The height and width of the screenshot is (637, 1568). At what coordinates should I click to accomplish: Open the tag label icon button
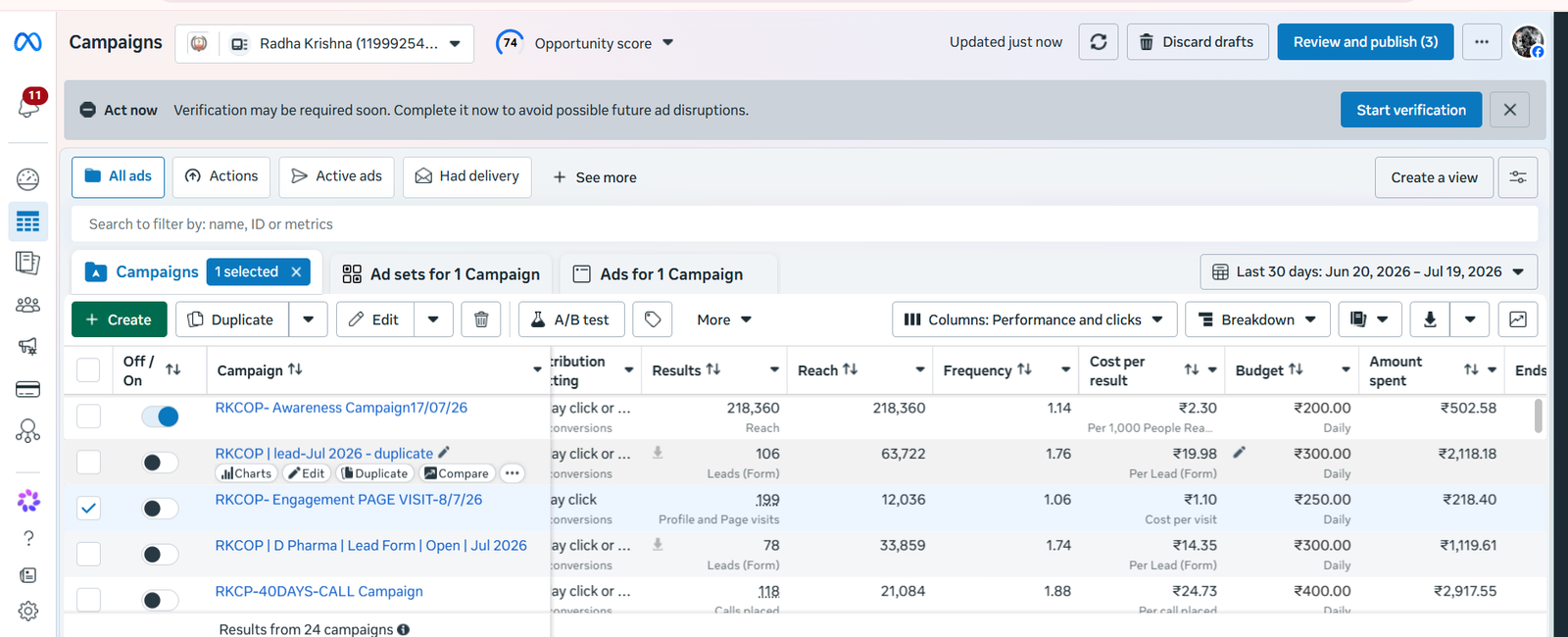point(653,319)
